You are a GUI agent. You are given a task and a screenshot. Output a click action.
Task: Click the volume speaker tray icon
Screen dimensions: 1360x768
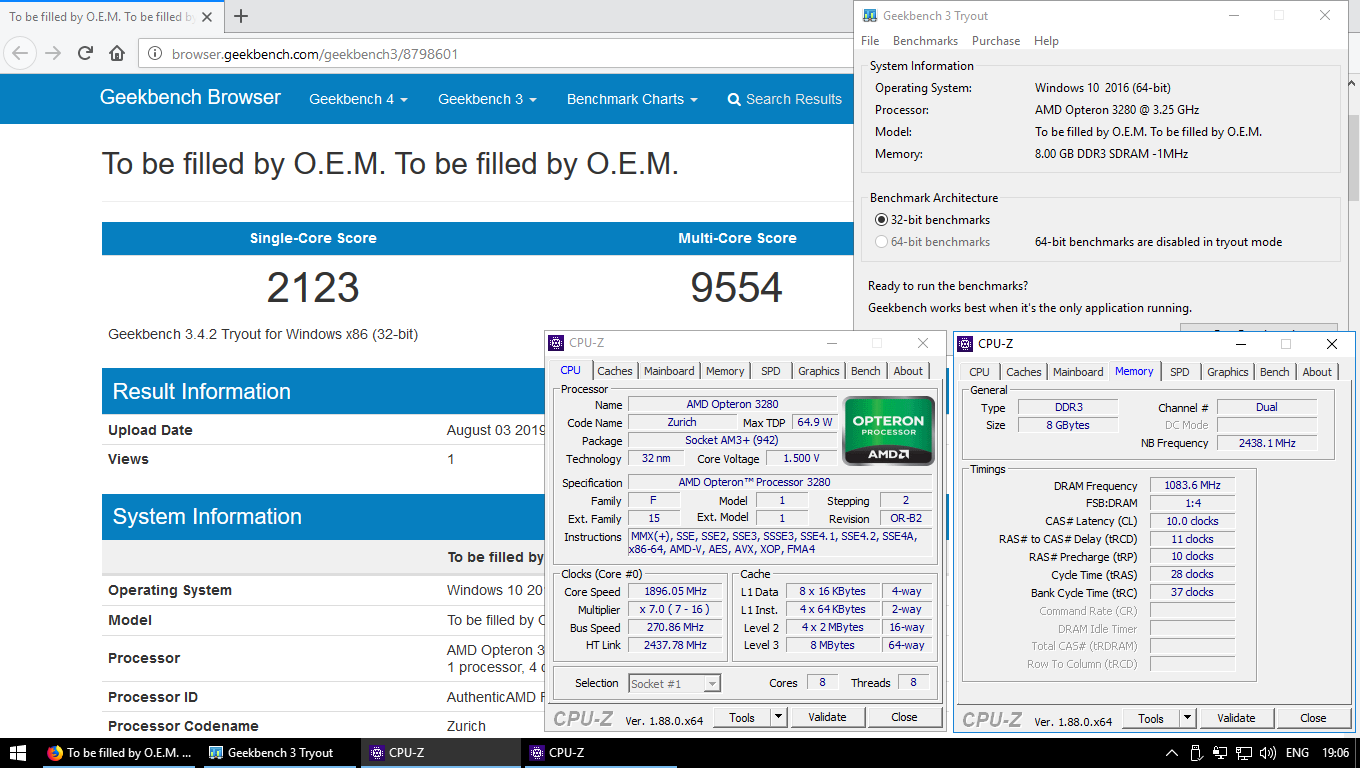(x=1268, y=753)
